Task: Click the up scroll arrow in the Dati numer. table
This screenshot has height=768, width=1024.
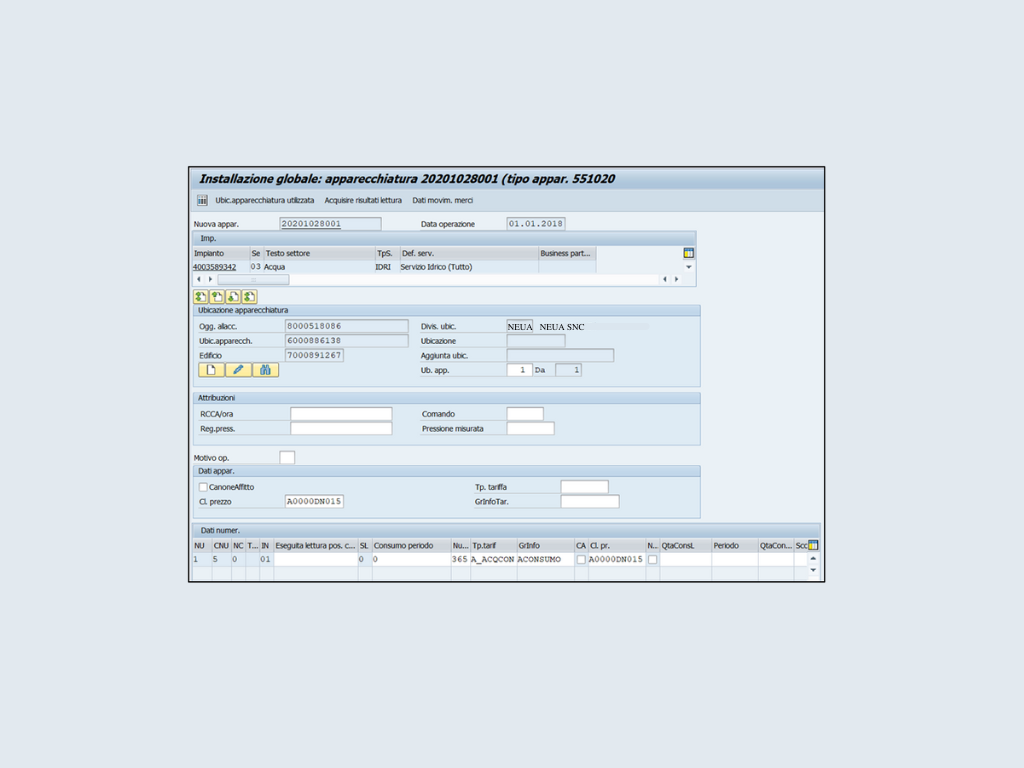Action: [813, 559]
